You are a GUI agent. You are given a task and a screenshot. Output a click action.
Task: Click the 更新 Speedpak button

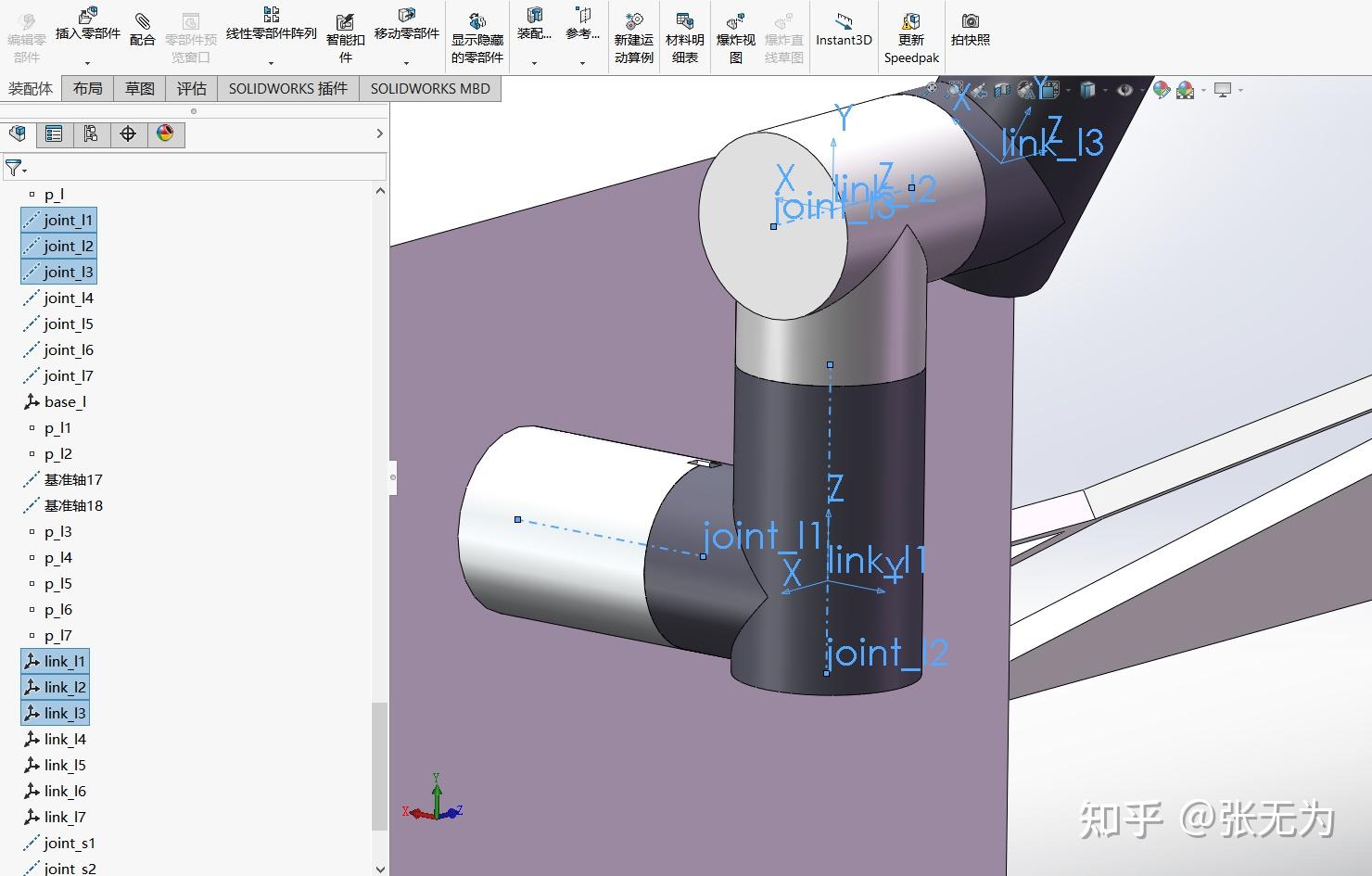click(x=910, y=37)
